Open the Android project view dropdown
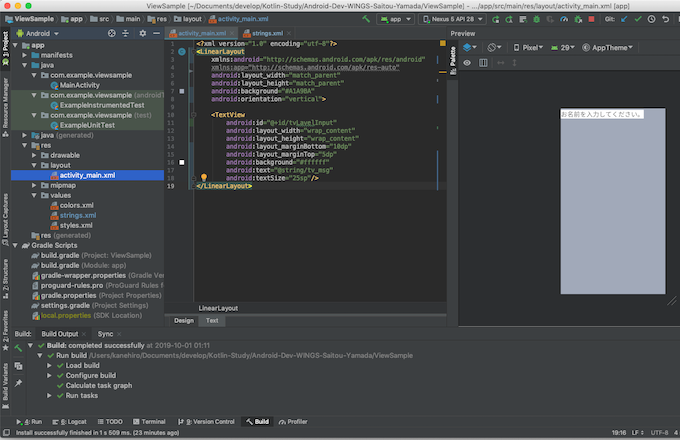 38,33
